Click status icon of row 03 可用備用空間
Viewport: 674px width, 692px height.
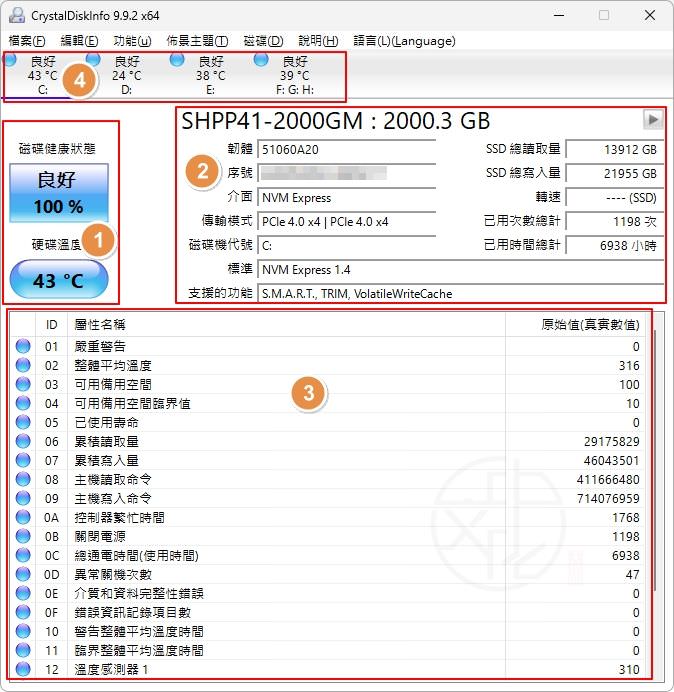[x=23, y=384]
